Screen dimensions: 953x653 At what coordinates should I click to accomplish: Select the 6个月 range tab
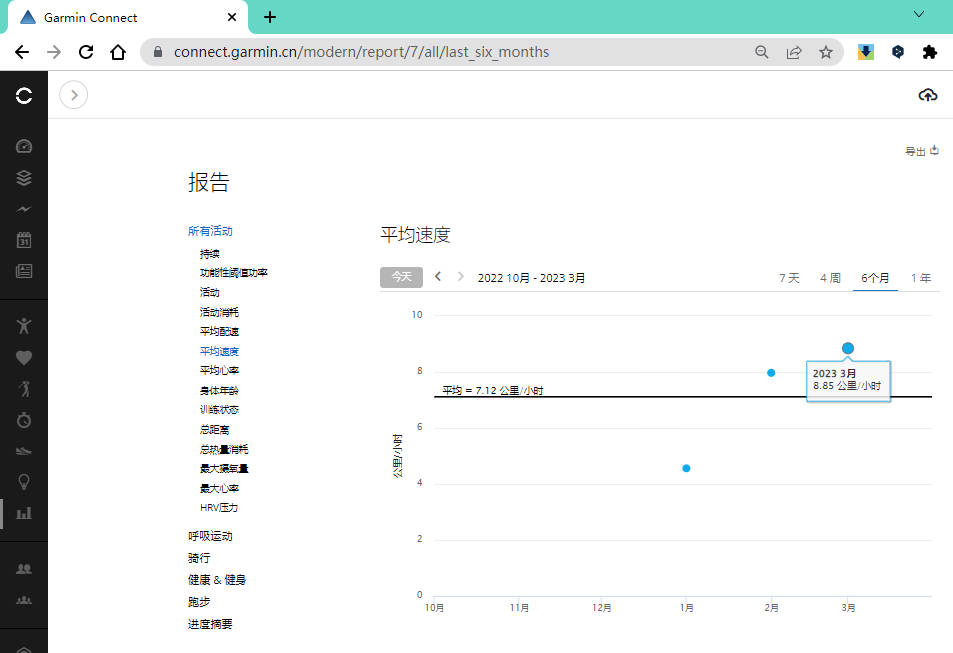(875, 278)
